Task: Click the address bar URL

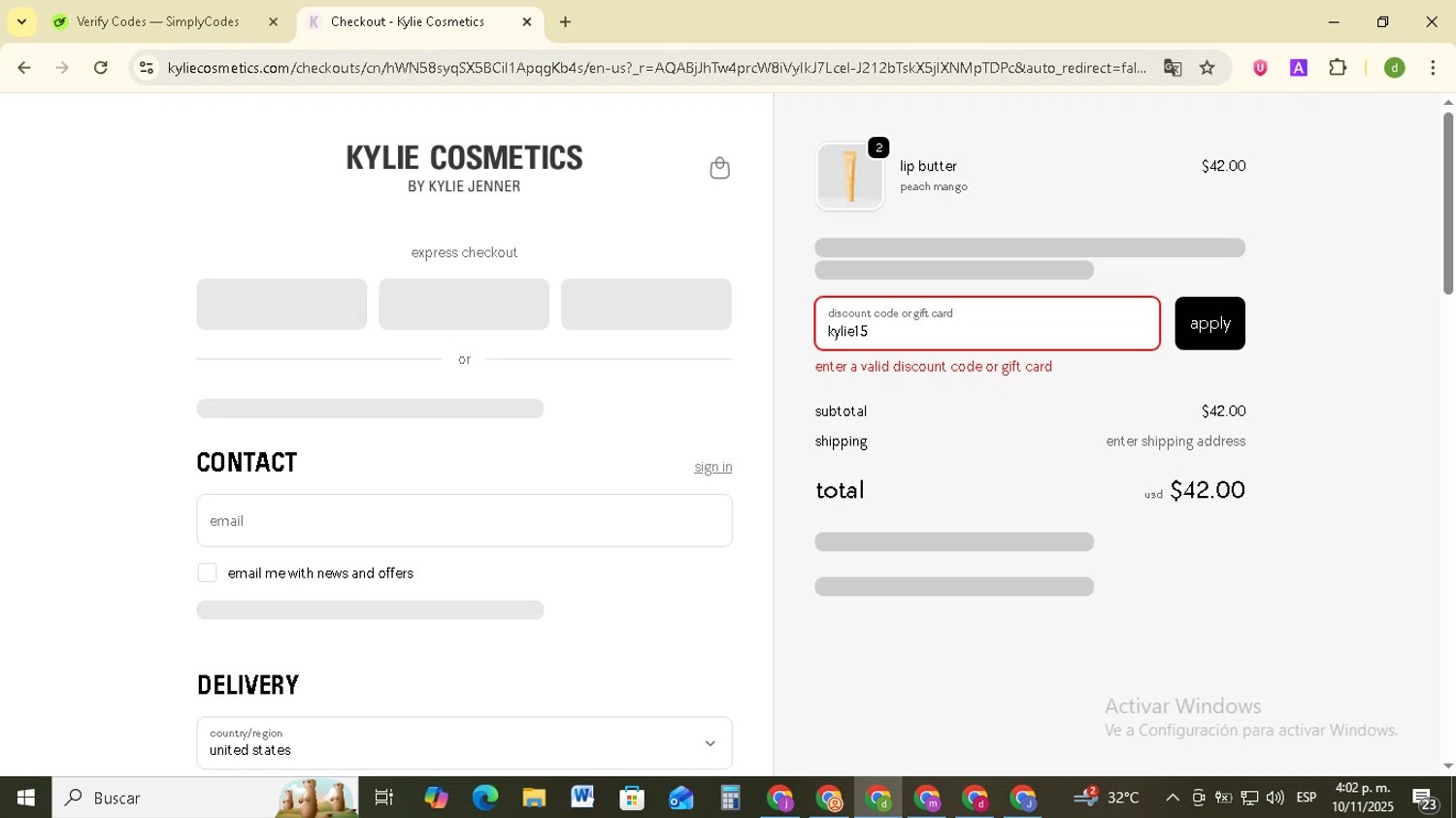Action: [656, 68]
